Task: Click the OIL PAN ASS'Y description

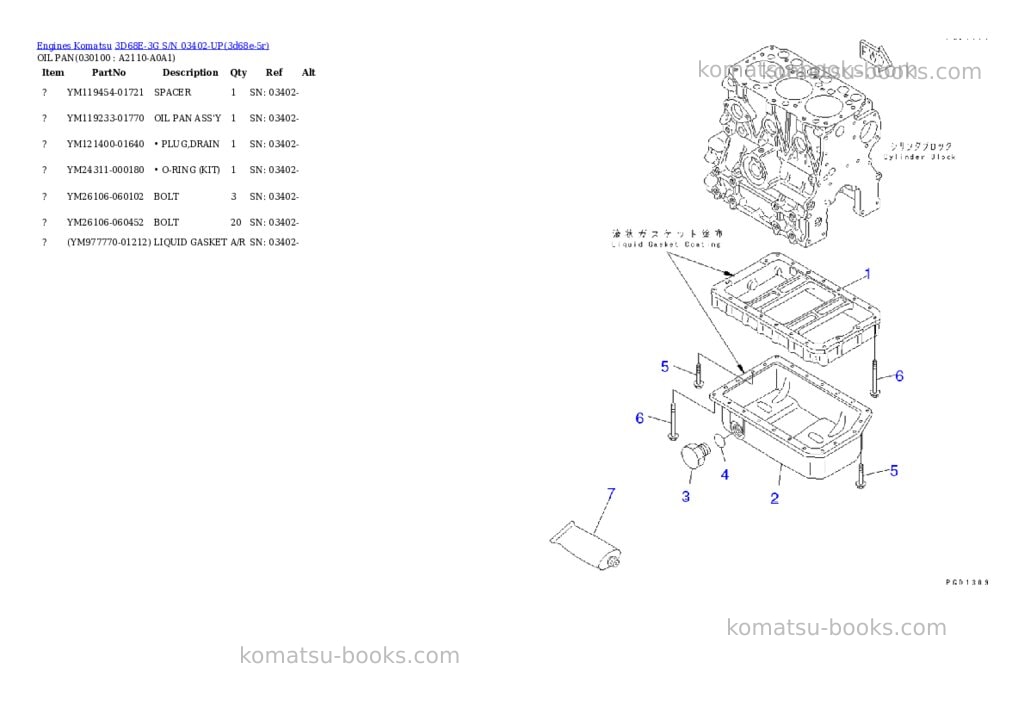Action: (187, 118)
